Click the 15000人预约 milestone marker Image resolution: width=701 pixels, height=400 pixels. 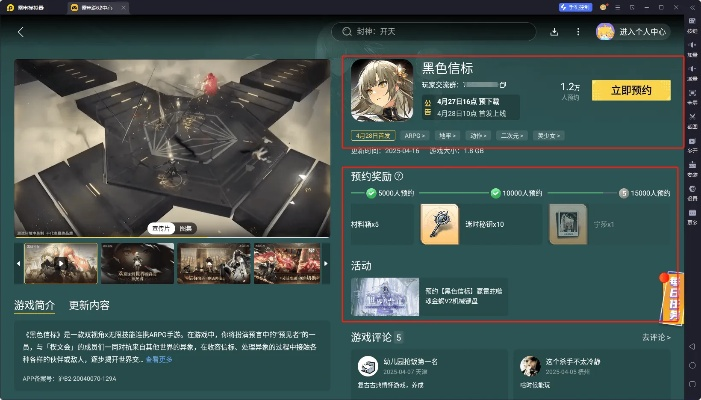click(x=624, y=193)
